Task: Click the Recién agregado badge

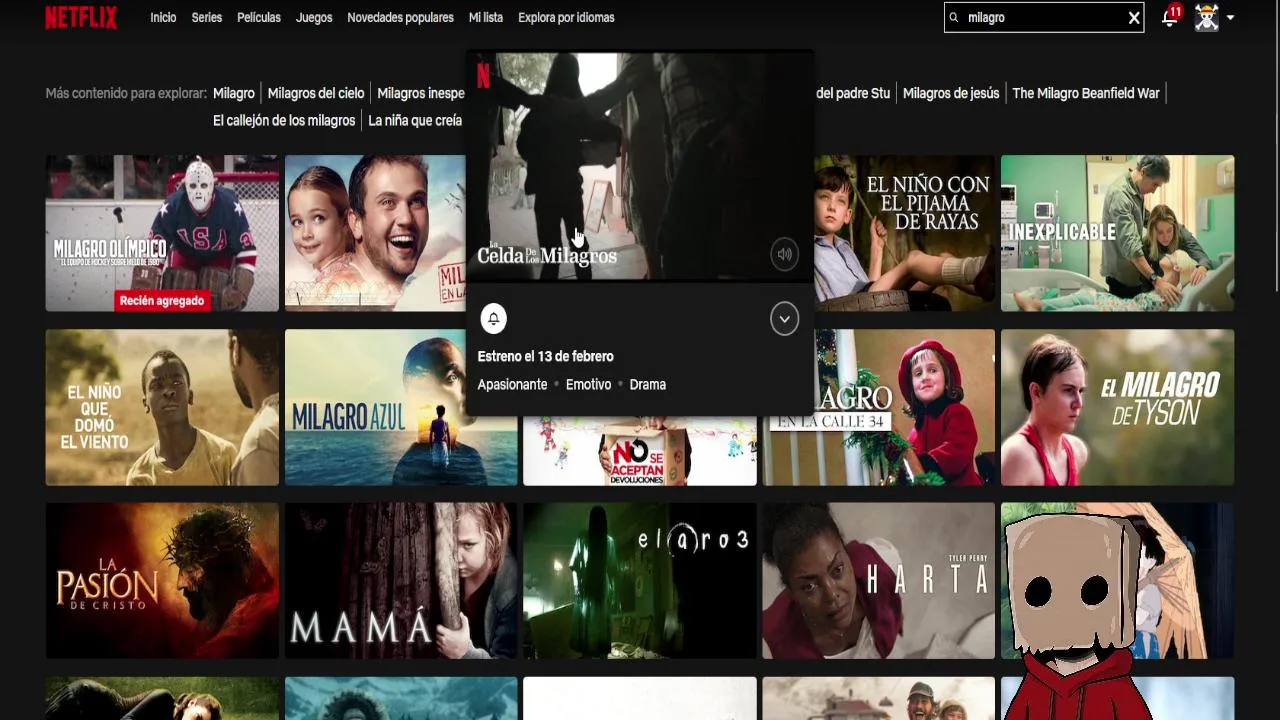Action: tap(162, 300)
